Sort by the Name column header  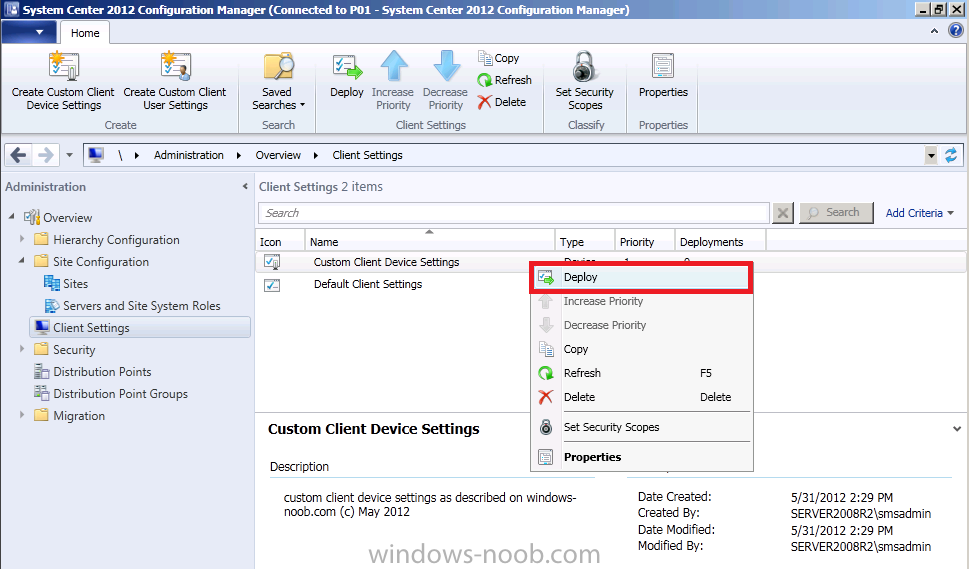(x=429, y=241)
